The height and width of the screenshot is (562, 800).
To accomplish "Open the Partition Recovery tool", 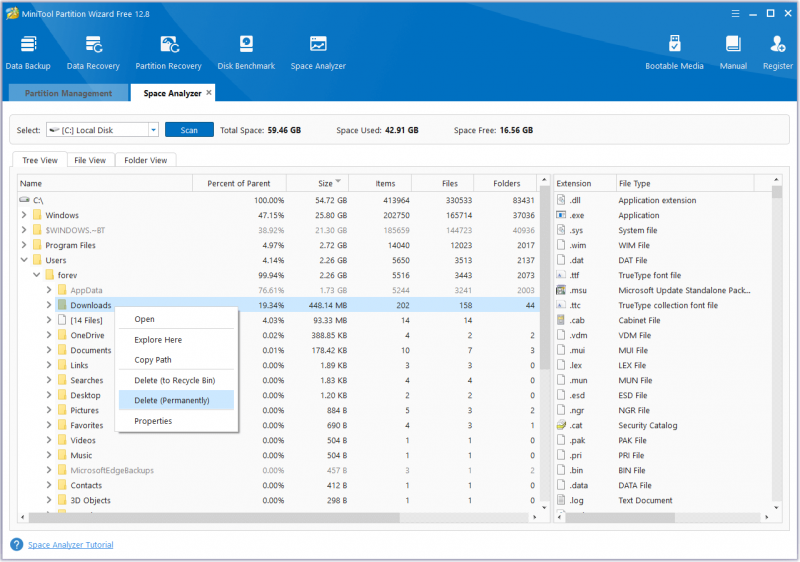I will coord(168,53).
